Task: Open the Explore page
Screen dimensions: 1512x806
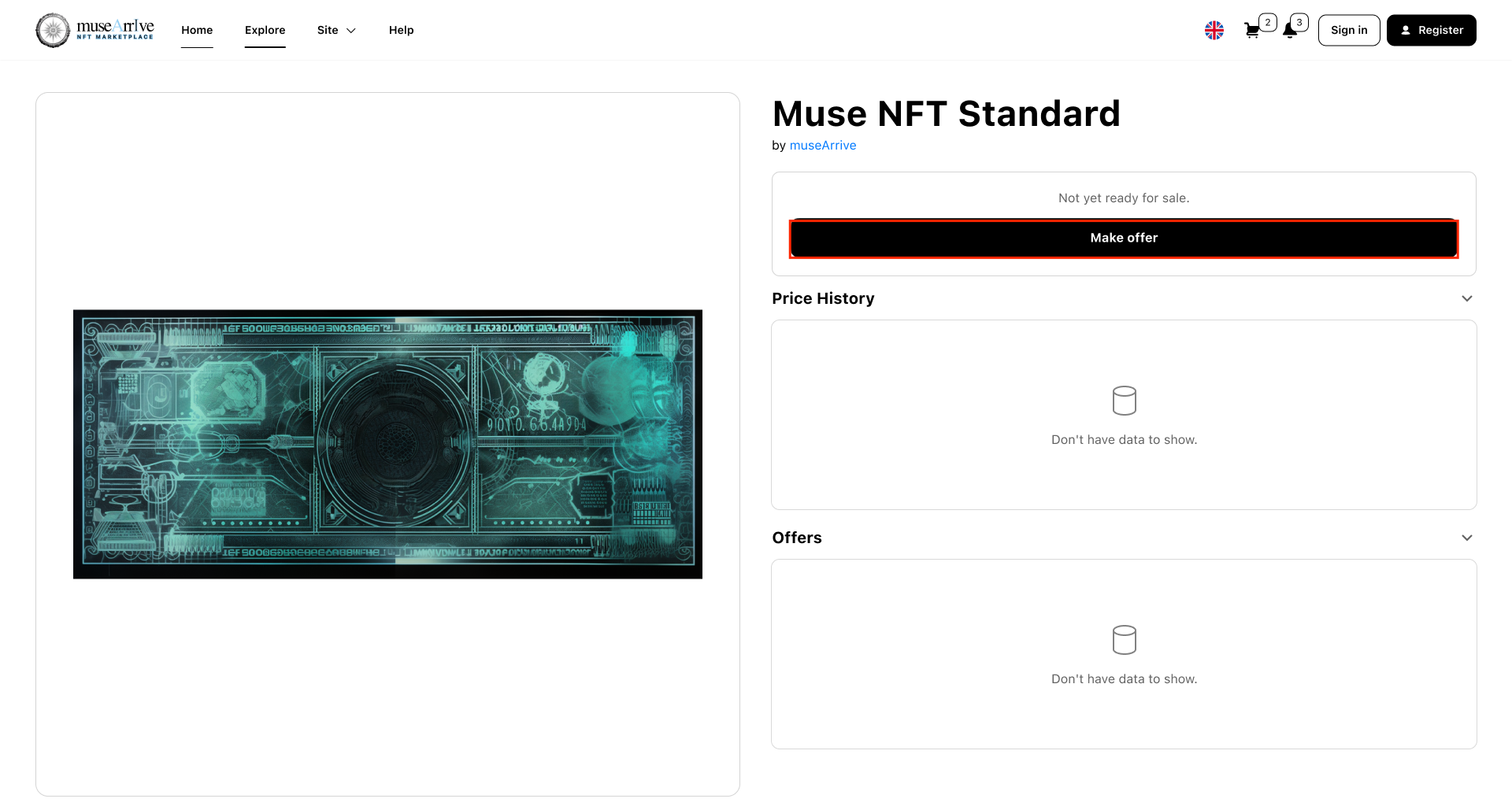Action: [x=265, y=30]
